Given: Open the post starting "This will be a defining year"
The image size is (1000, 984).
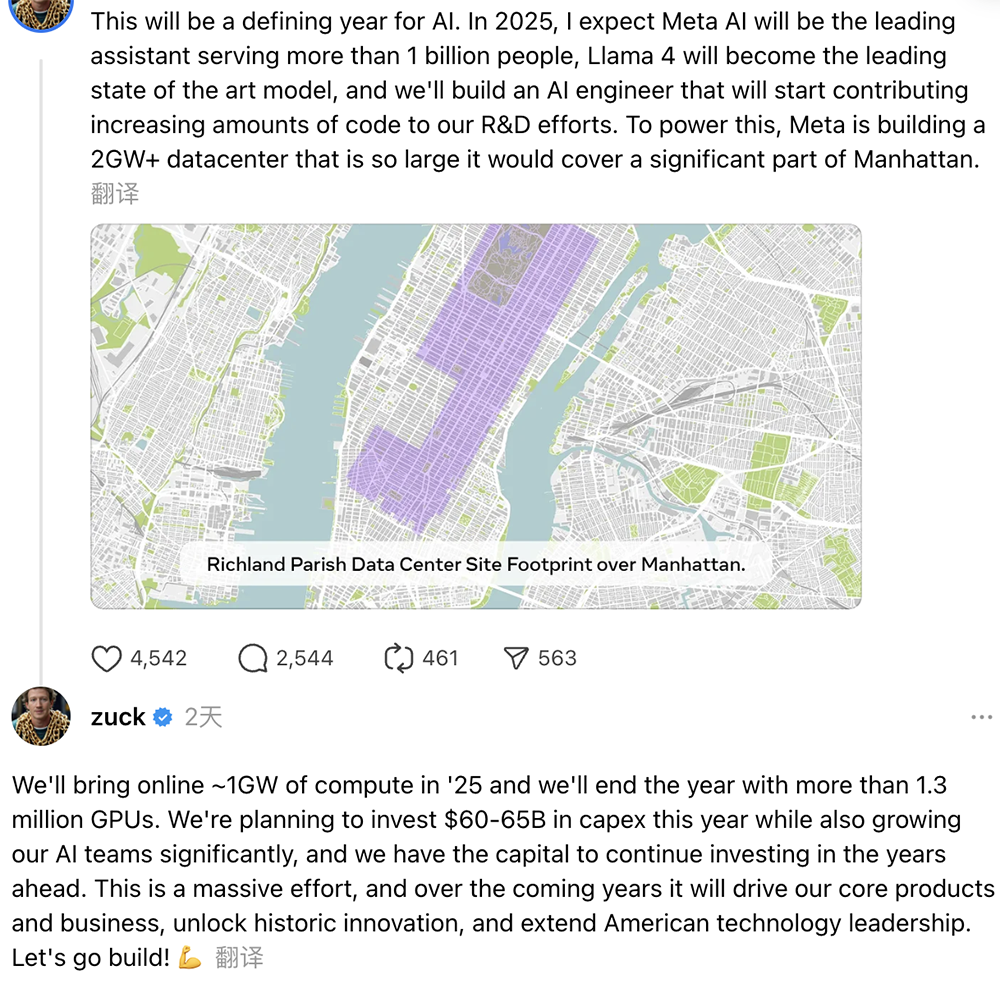Looking at the screenshot, I should click(530, 90).
